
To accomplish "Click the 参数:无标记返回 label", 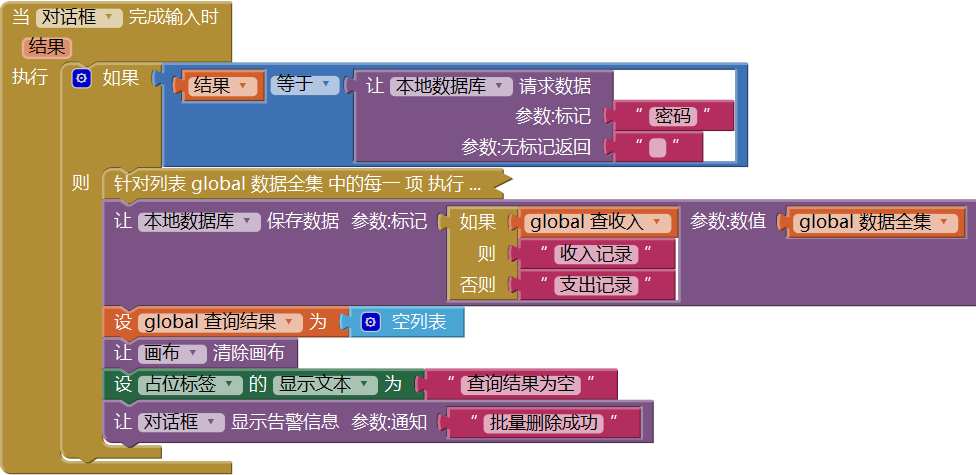I will 525,147.
